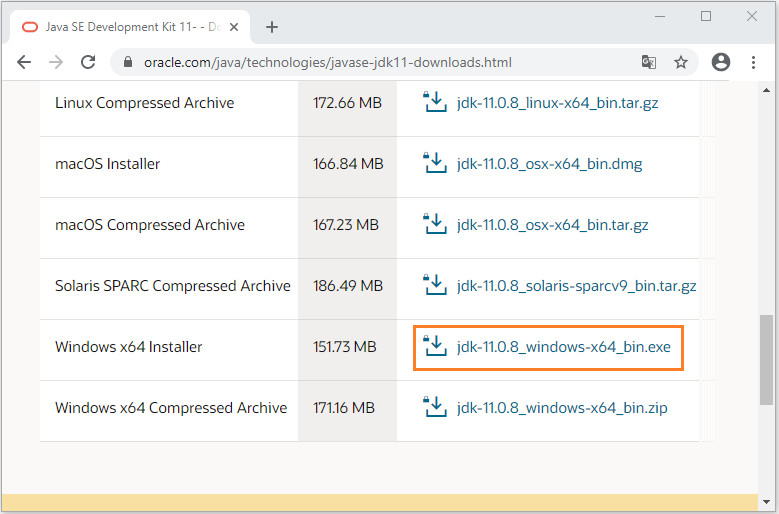Click download icon for osx-x64 dmg
This screenshot has height=514, width=779.
coord(435,163)
